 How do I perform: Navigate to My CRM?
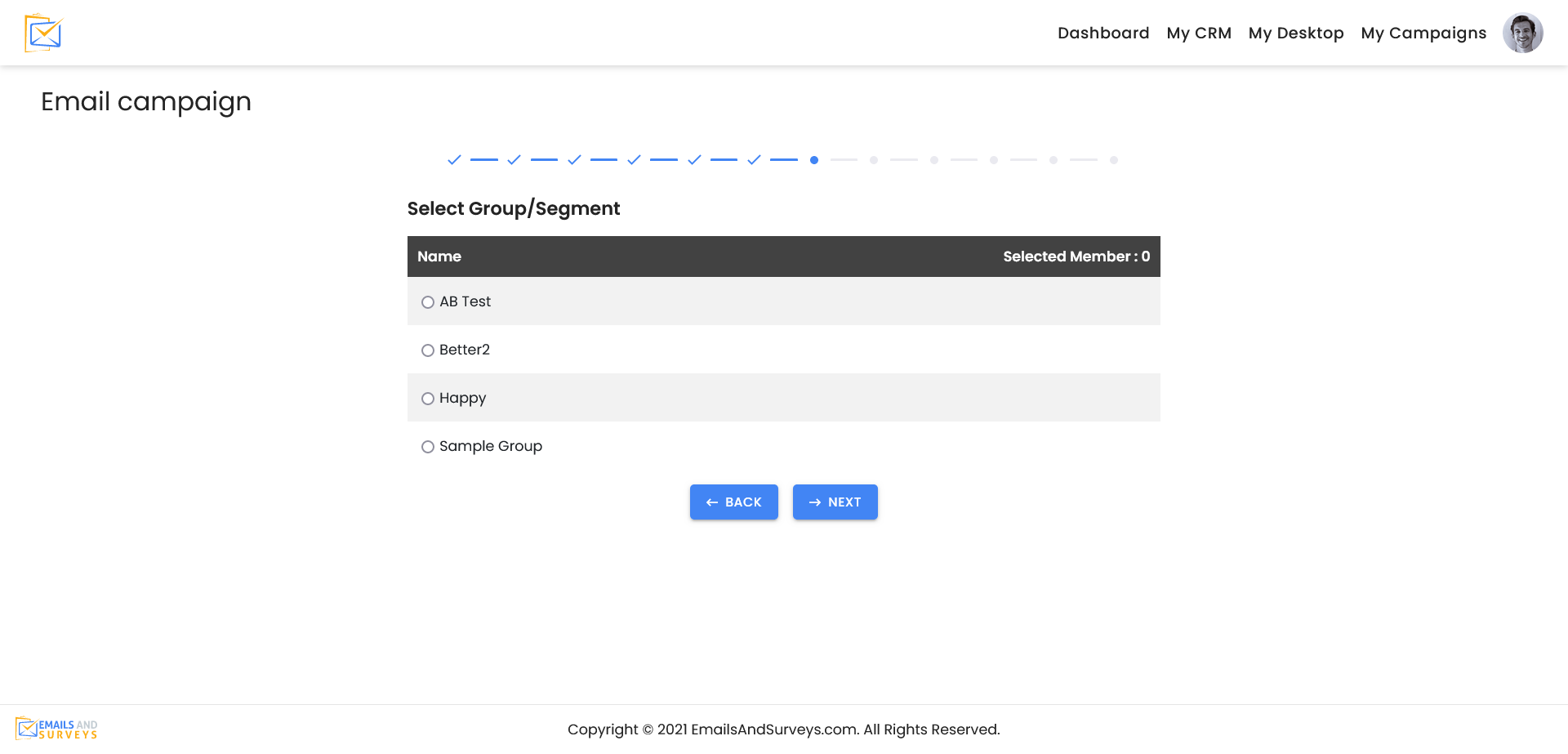(1199, 33)
